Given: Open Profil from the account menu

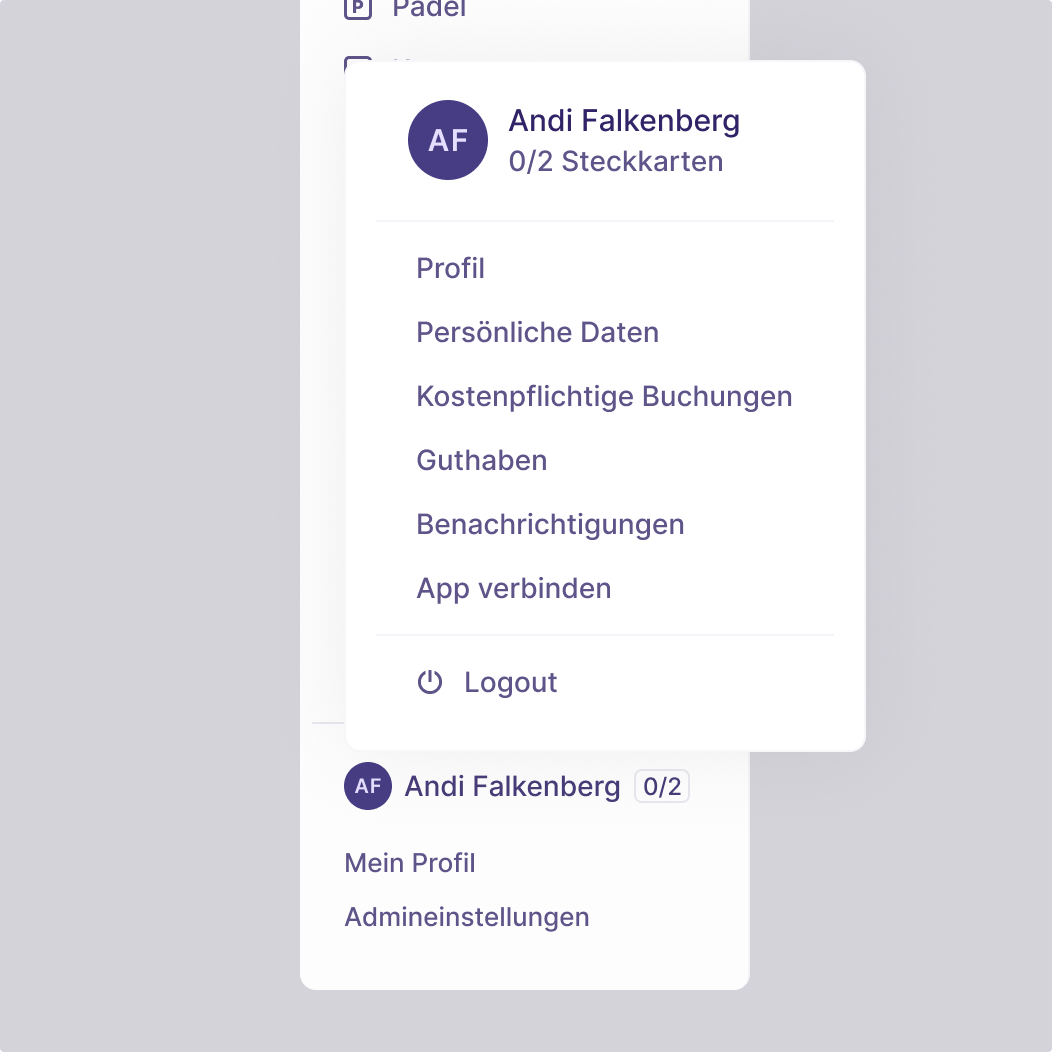Looking at the screenshot, I should [x=450, y=268].
